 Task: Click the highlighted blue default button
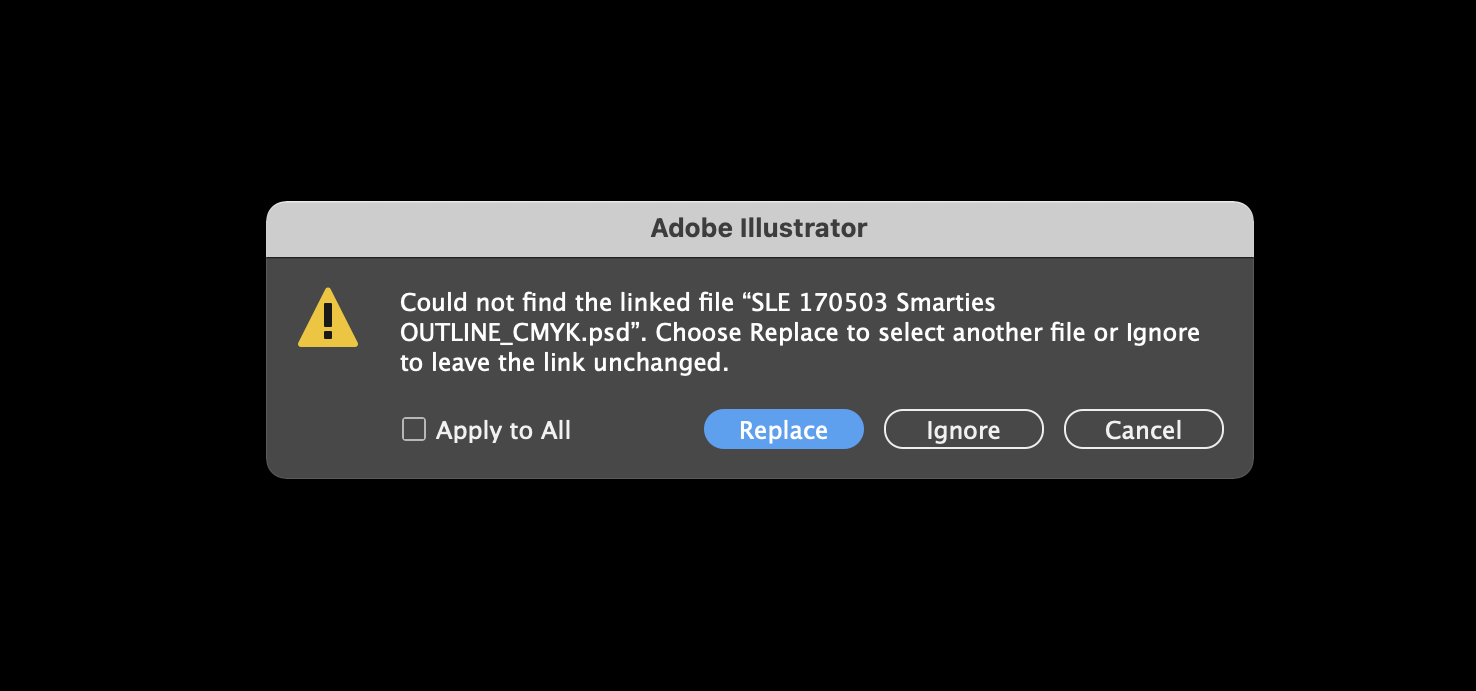[x=783, y=430]
